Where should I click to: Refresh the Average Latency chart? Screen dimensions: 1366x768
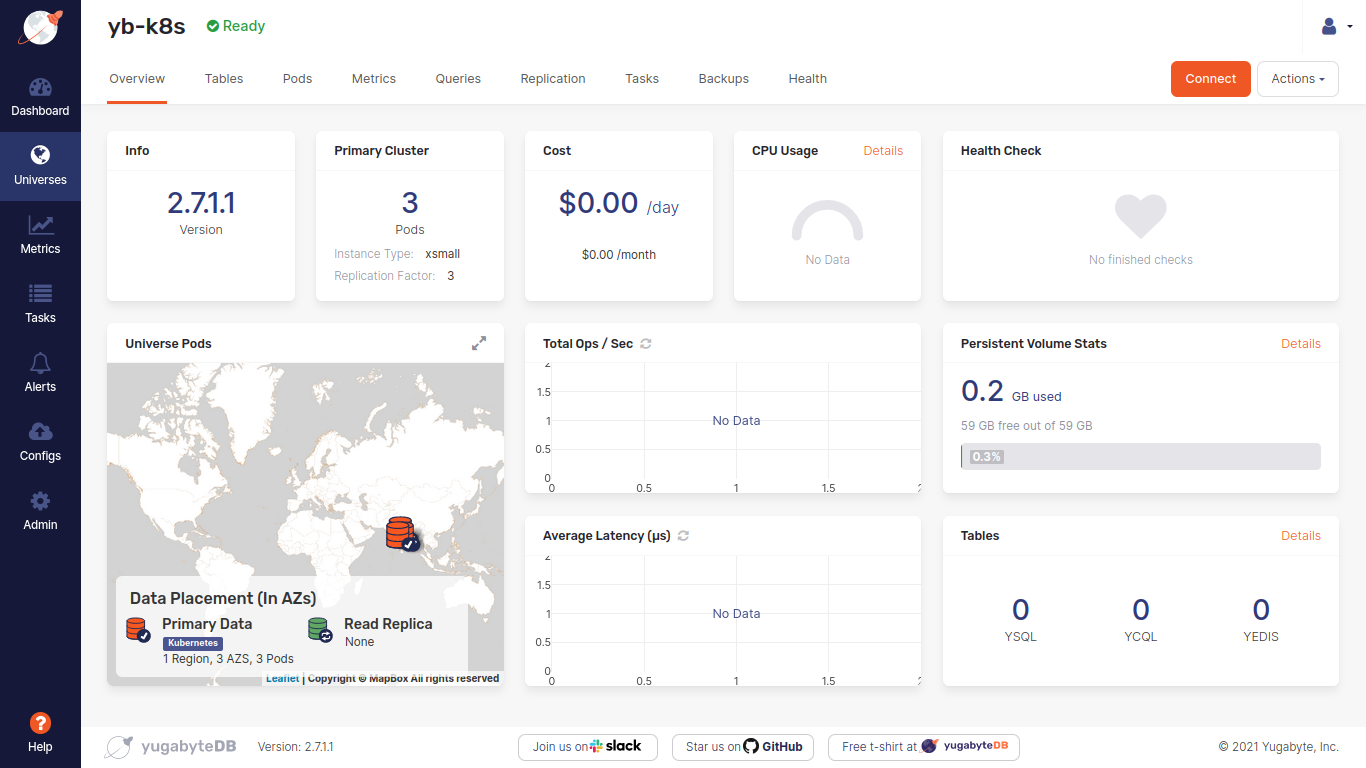(x=684, y=536)
